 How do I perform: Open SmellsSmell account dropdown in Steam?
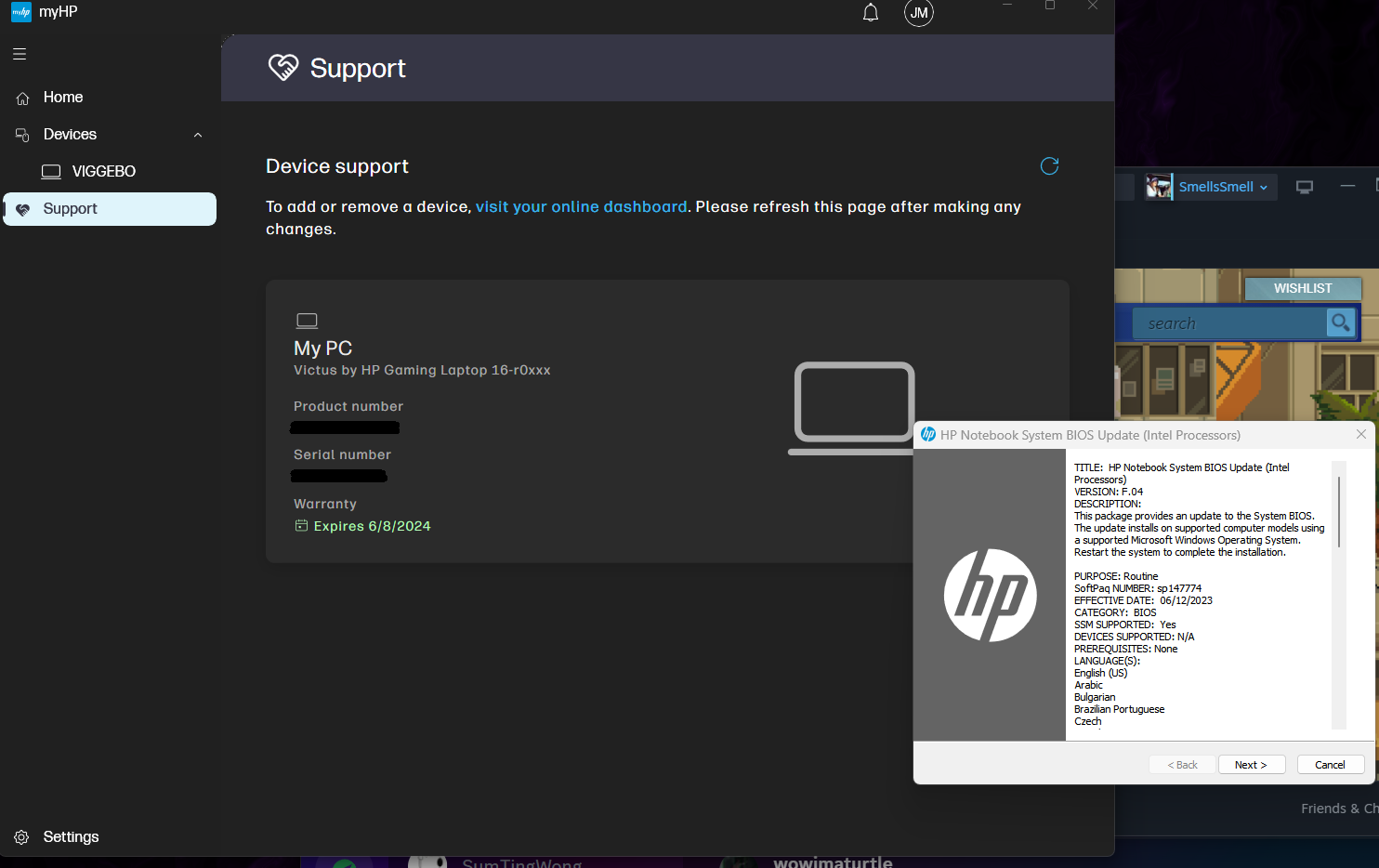[x=1223, y=187]
